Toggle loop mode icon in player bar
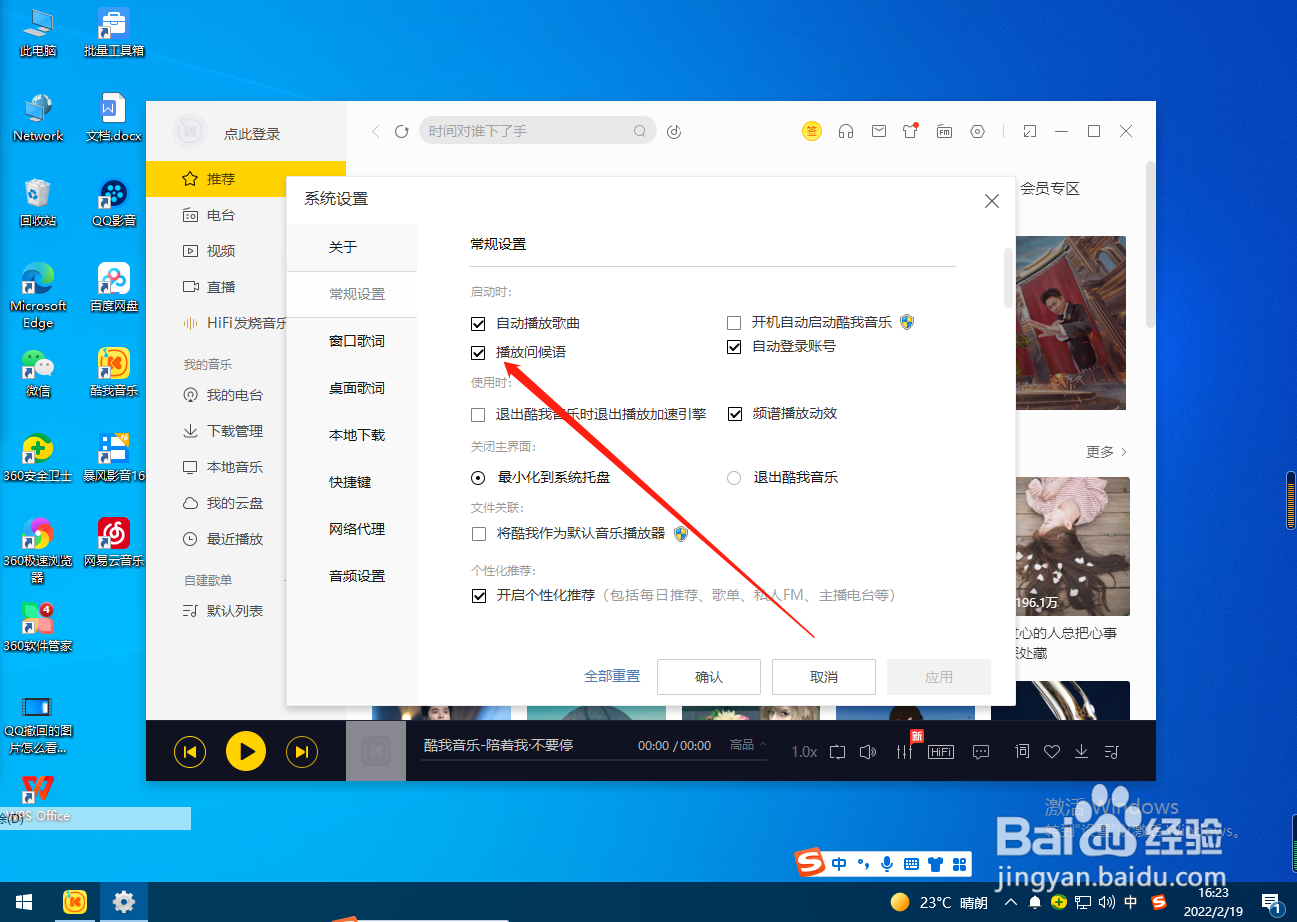 pos(837,751)
